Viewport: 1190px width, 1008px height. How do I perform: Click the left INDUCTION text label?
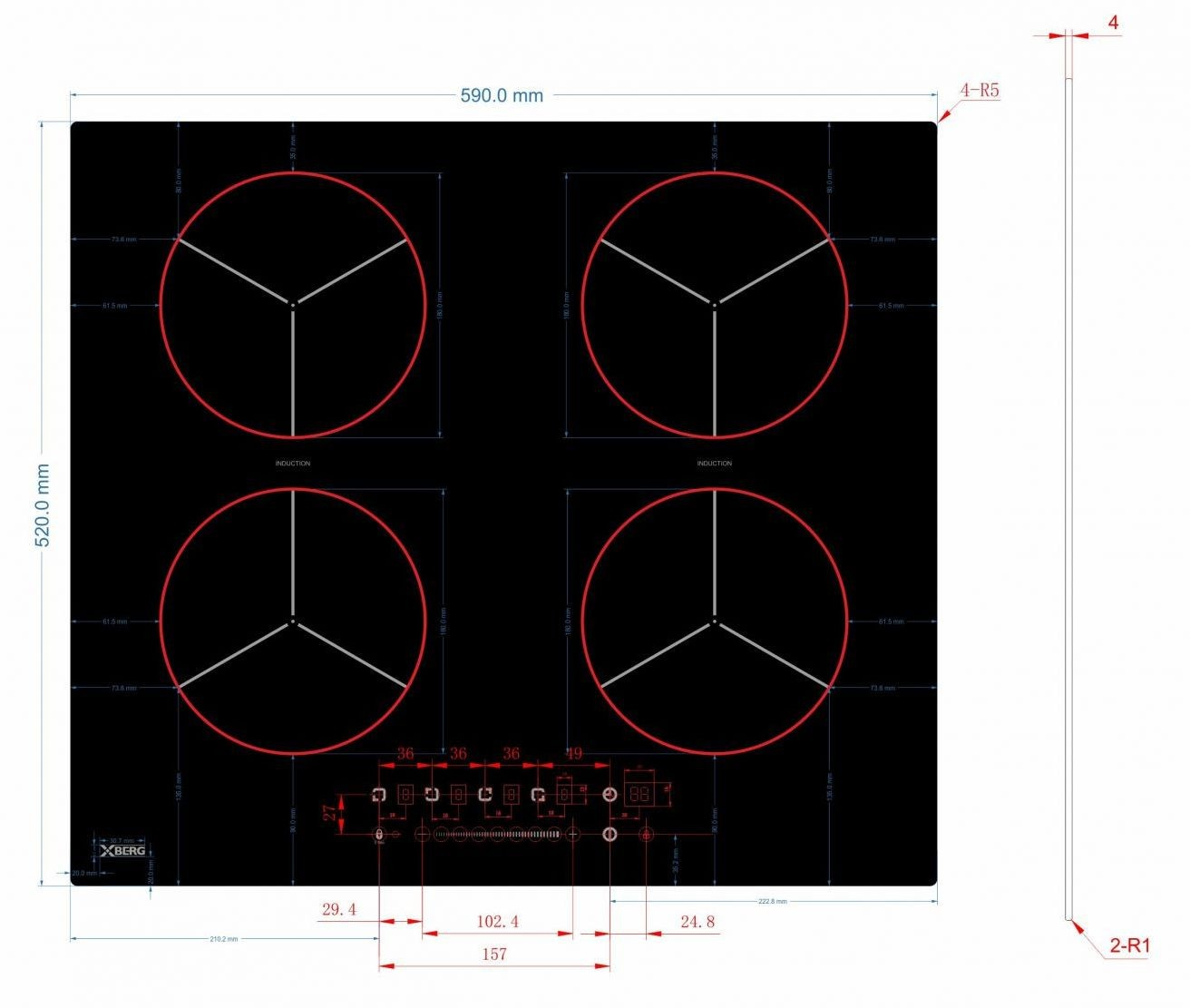click(293, 464)
